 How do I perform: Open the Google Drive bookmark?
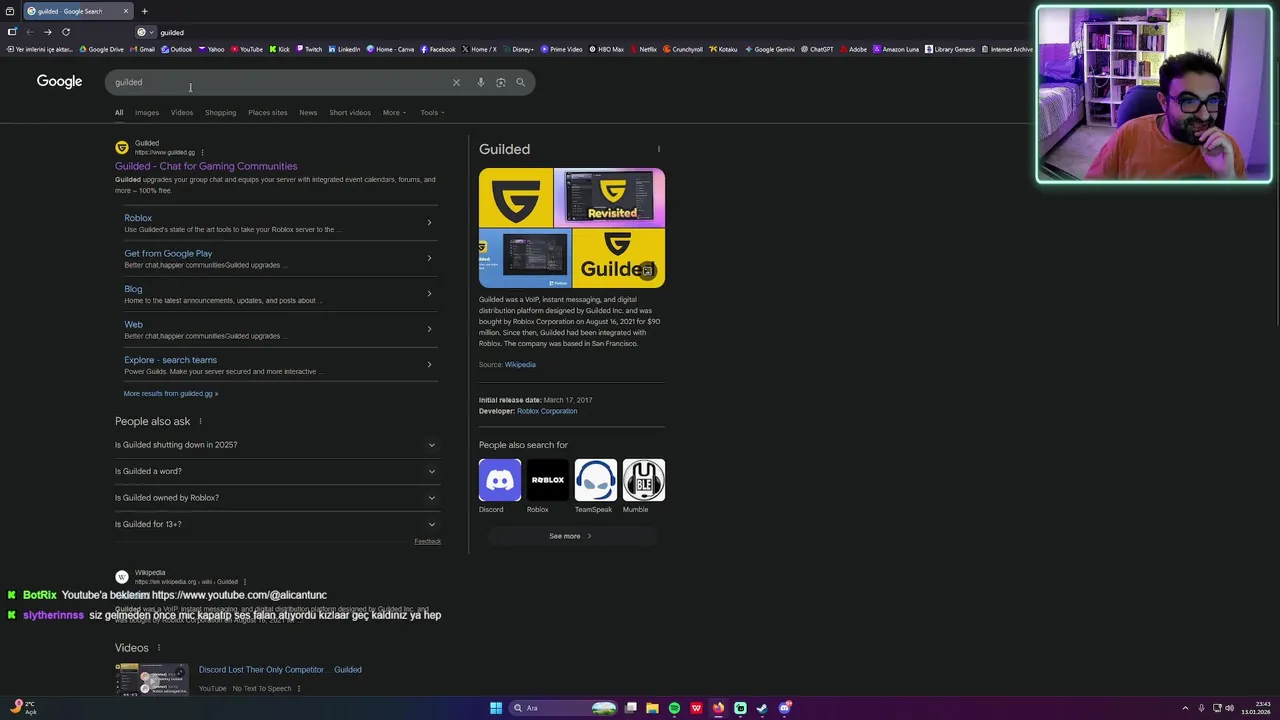click(x=101, y=49)
